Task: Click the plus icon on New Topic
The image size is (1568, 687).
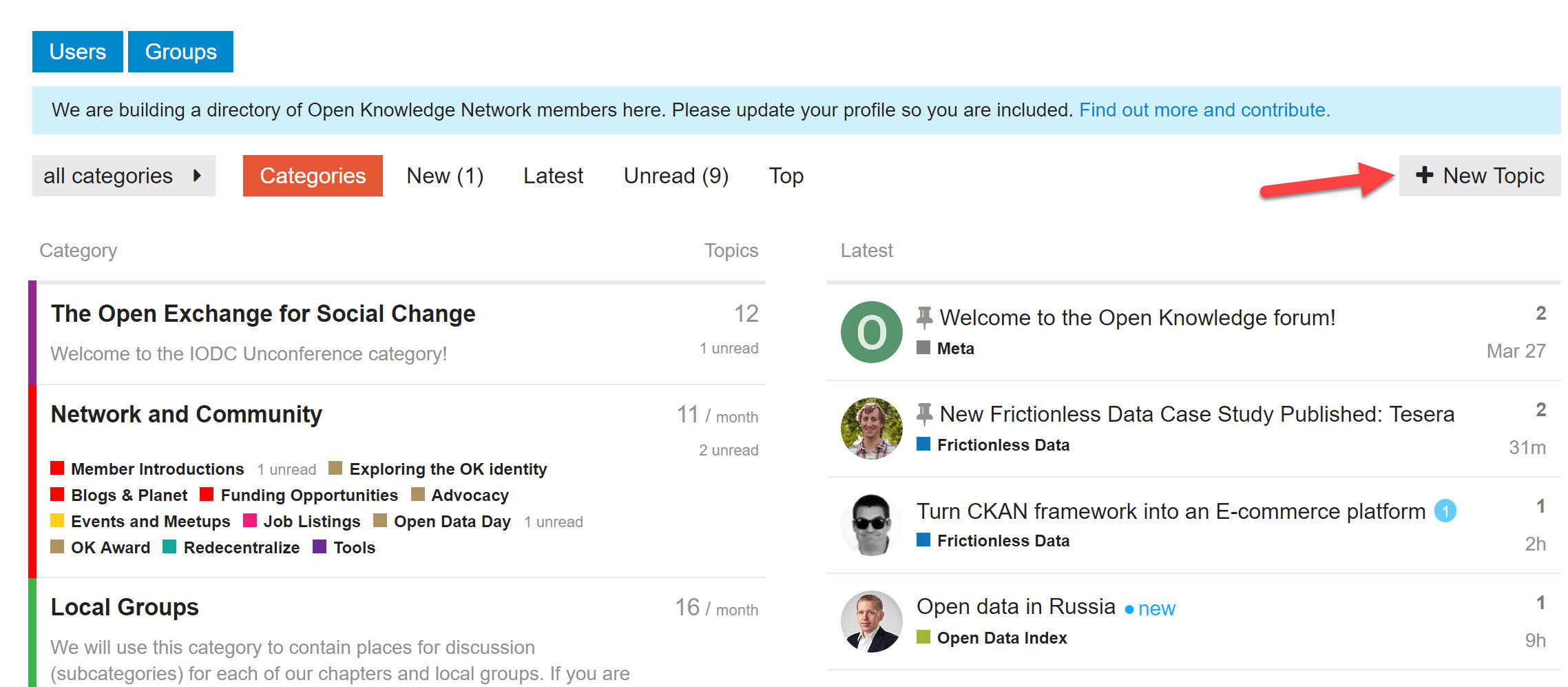Action: (1424, 176)
